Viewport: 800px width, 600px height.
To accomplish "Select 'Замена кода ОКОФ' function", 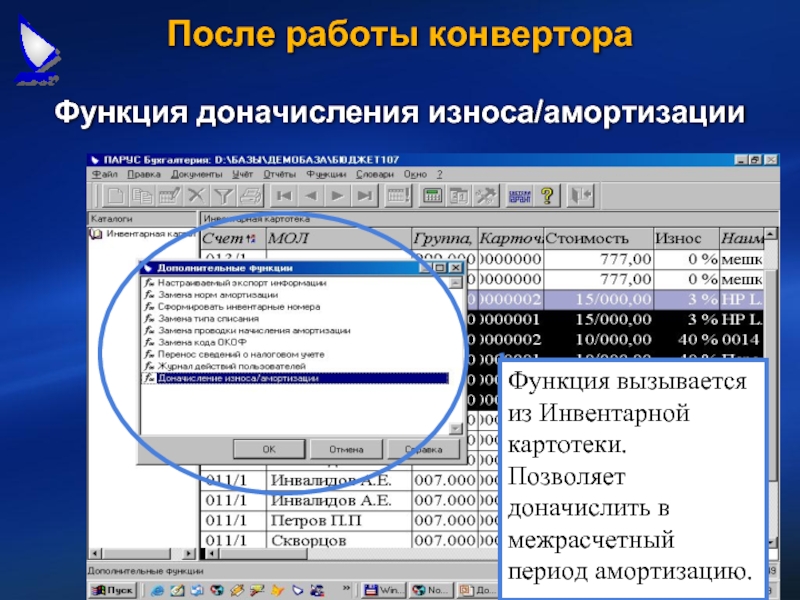I will pyautogui.click(x=202, y=342).
